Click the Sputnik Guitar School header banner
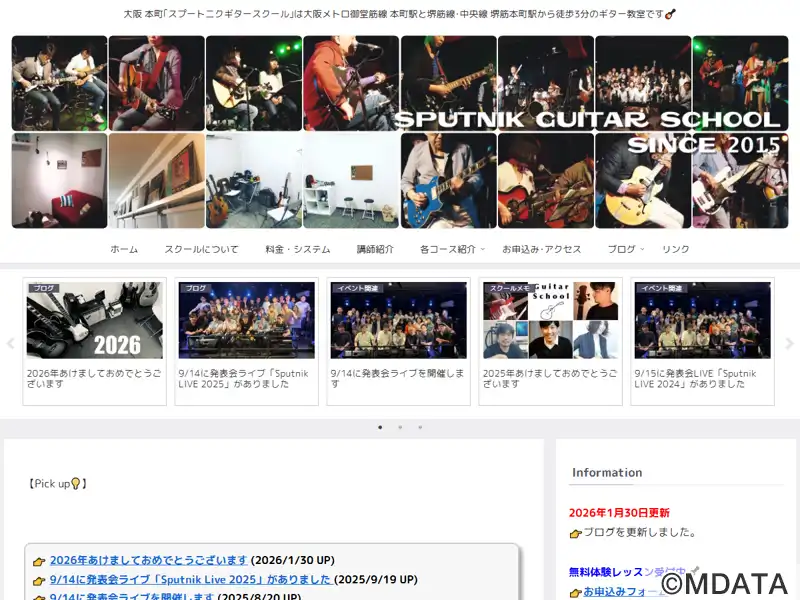 (400, 132)
